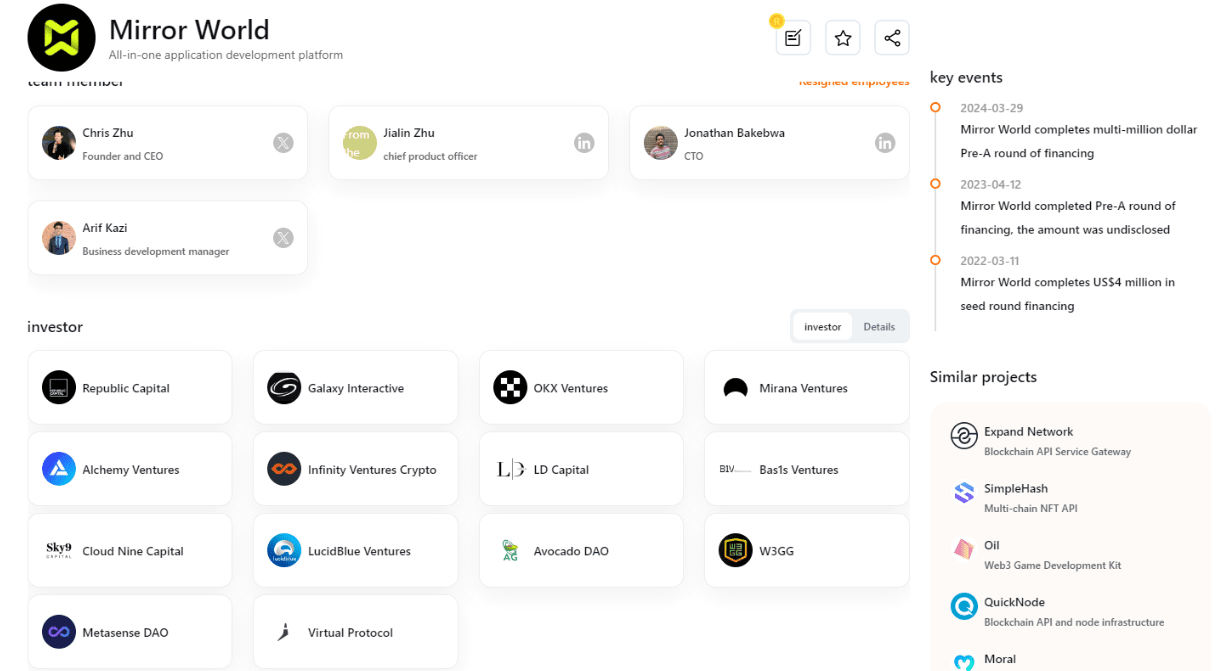
Task: Click the 2023-04-12 timeline marker
Action: [935, 184]
